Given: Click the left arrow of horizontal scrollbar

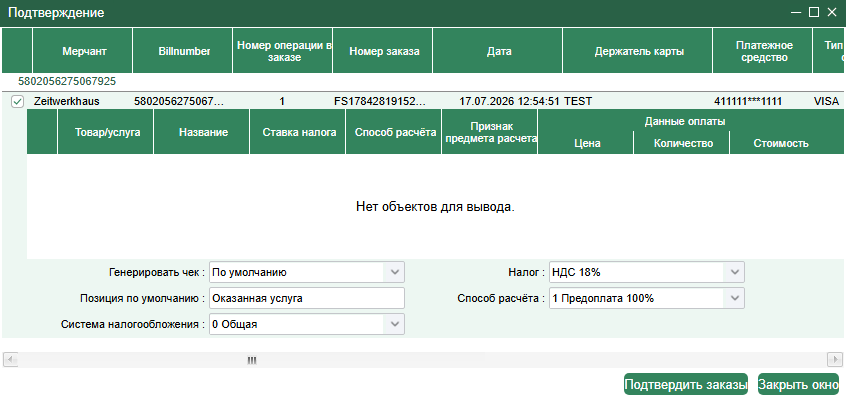Looking at the screenshot, I should click(x=11, y=359).
